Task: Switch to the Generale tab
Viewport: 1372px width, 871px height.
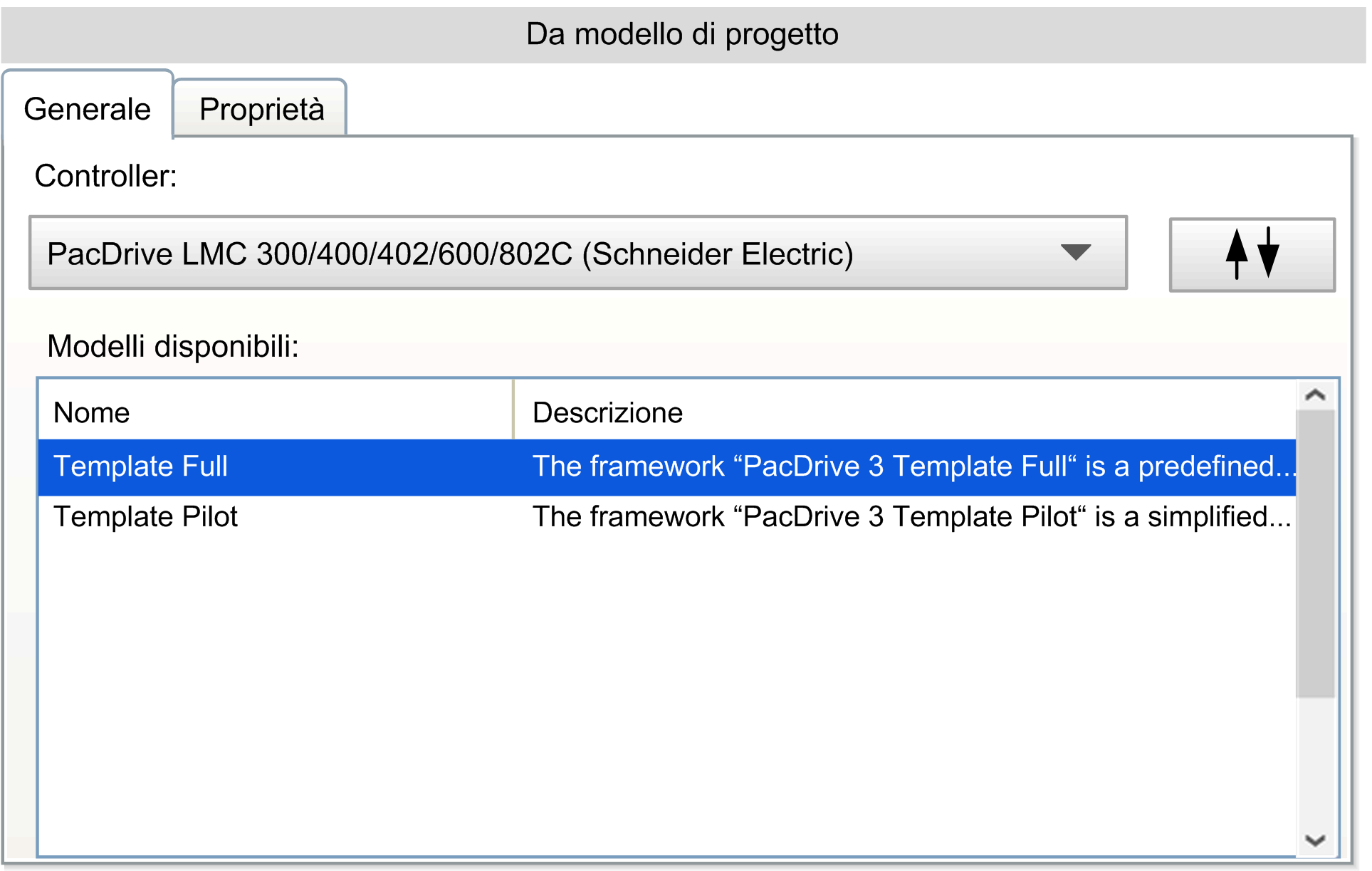Action: (87, 109)
